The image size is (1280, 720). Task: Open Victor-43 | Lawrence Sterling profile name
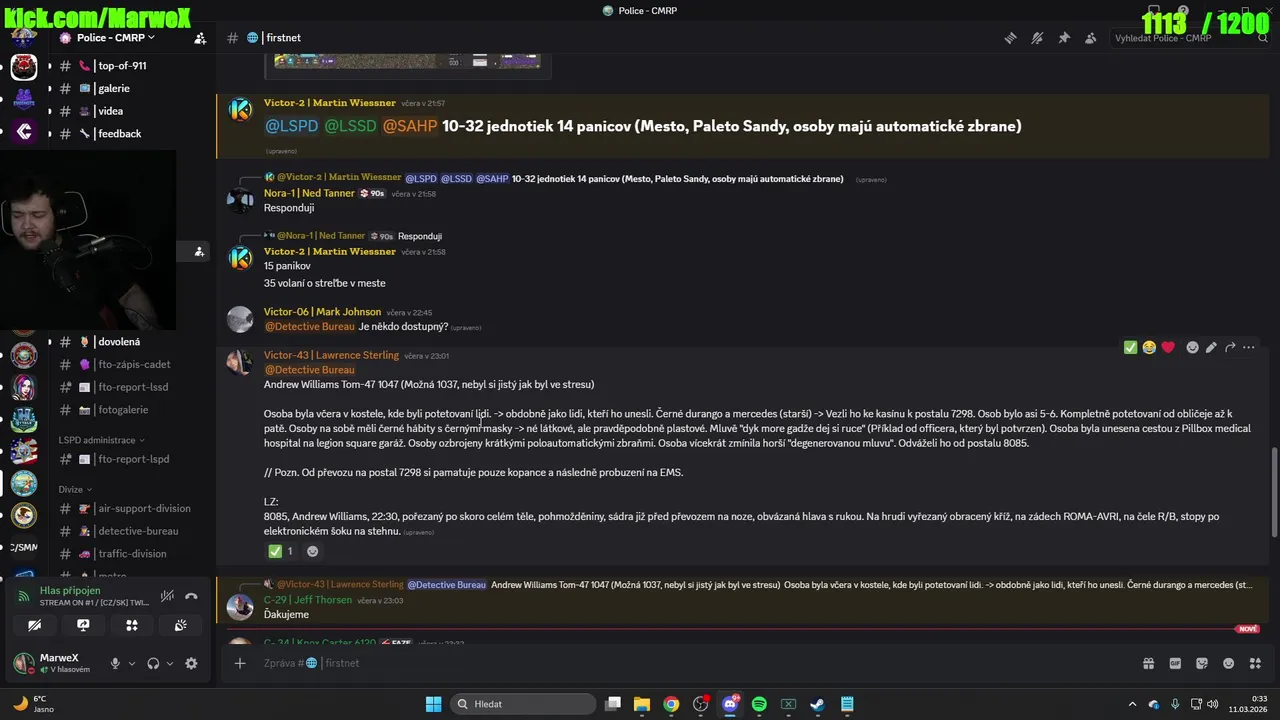(x=331, y=355)
